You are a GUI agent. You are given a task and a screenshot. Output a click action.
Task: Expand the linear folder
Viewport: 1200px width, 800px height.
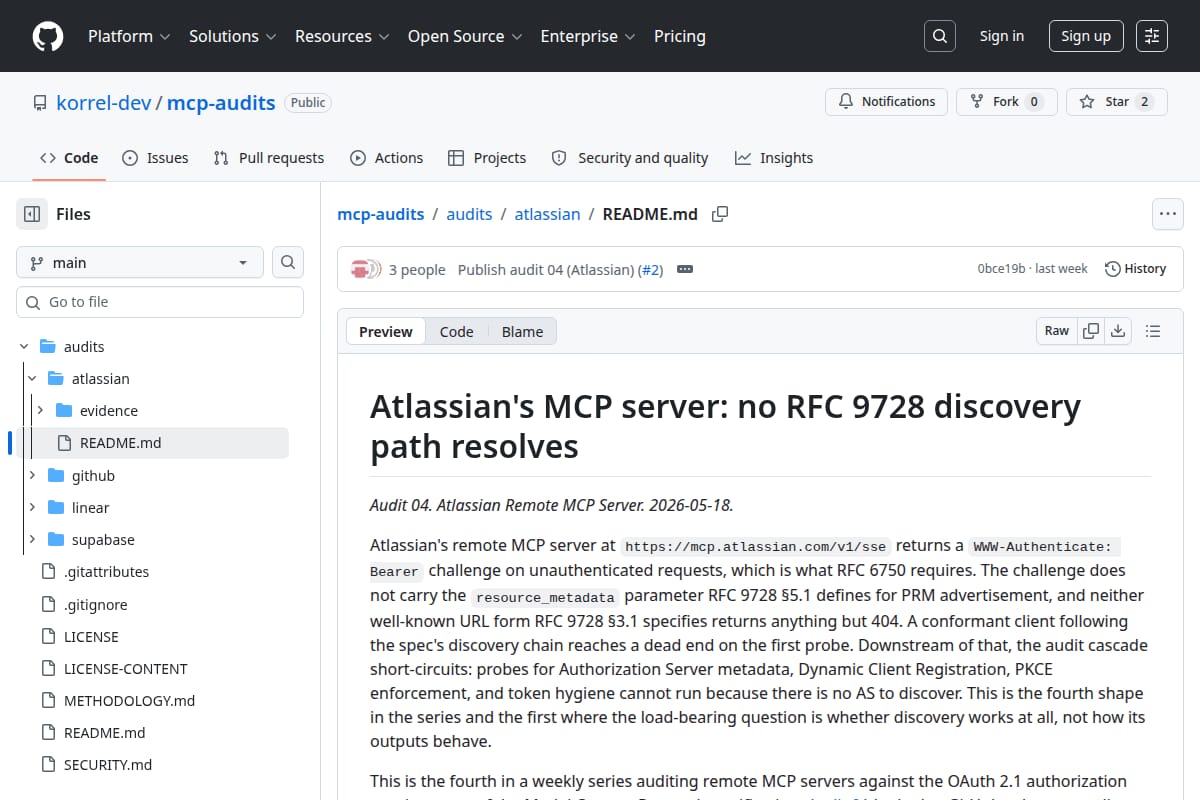click(x=32, y=508)
